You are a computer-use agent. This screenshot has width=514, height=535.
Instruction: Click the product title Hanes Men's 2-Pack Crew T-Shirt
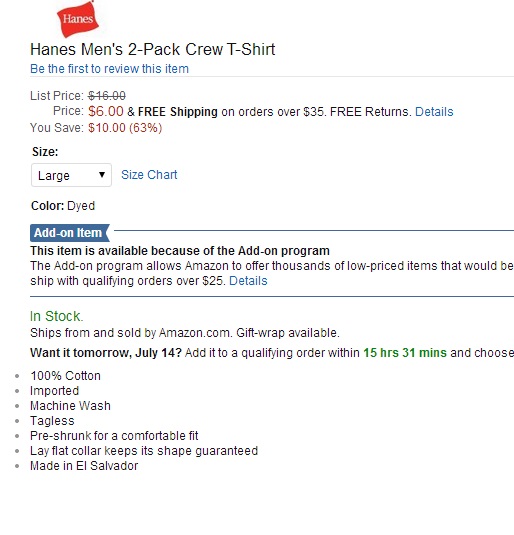point(153,49)
